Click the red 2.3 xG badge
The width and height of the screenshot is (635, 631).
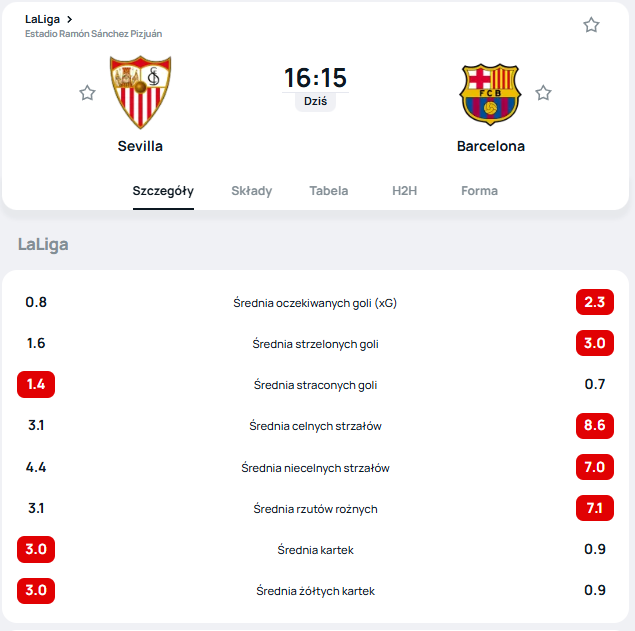click(594, 302)
